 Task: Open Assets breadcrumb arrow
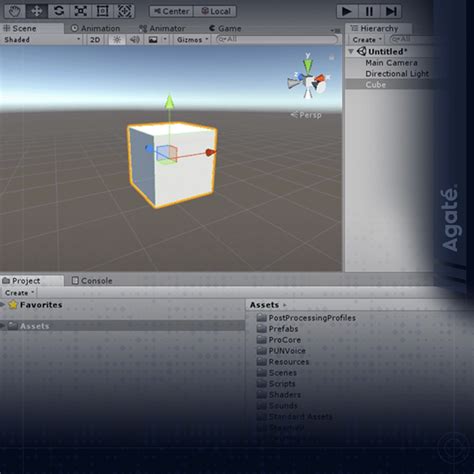click(x=285, y=305)
